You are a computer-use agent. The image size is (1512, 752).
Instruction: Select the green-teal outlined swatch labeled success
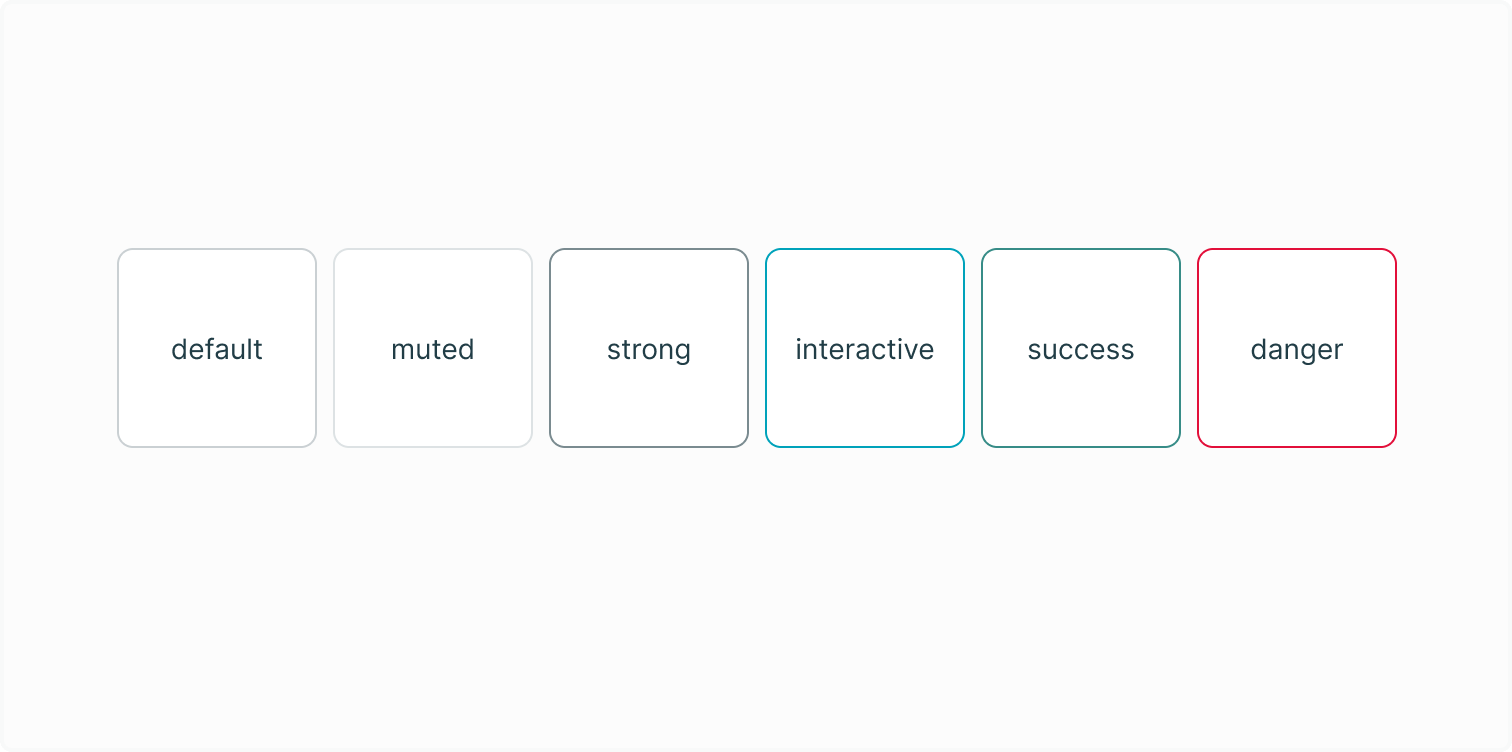click(x=1081, y=400)
